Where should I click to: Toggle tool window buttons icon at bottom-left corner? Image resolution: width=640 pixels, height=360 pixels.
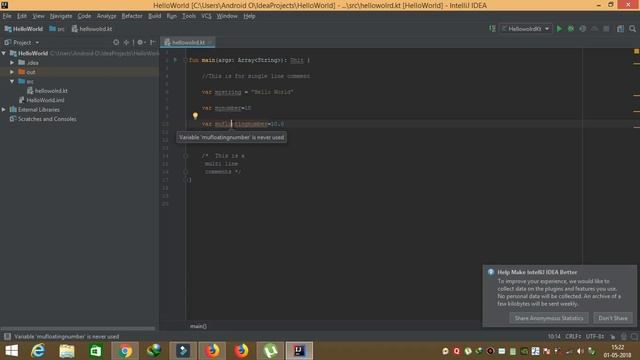(x=7, y=336)
